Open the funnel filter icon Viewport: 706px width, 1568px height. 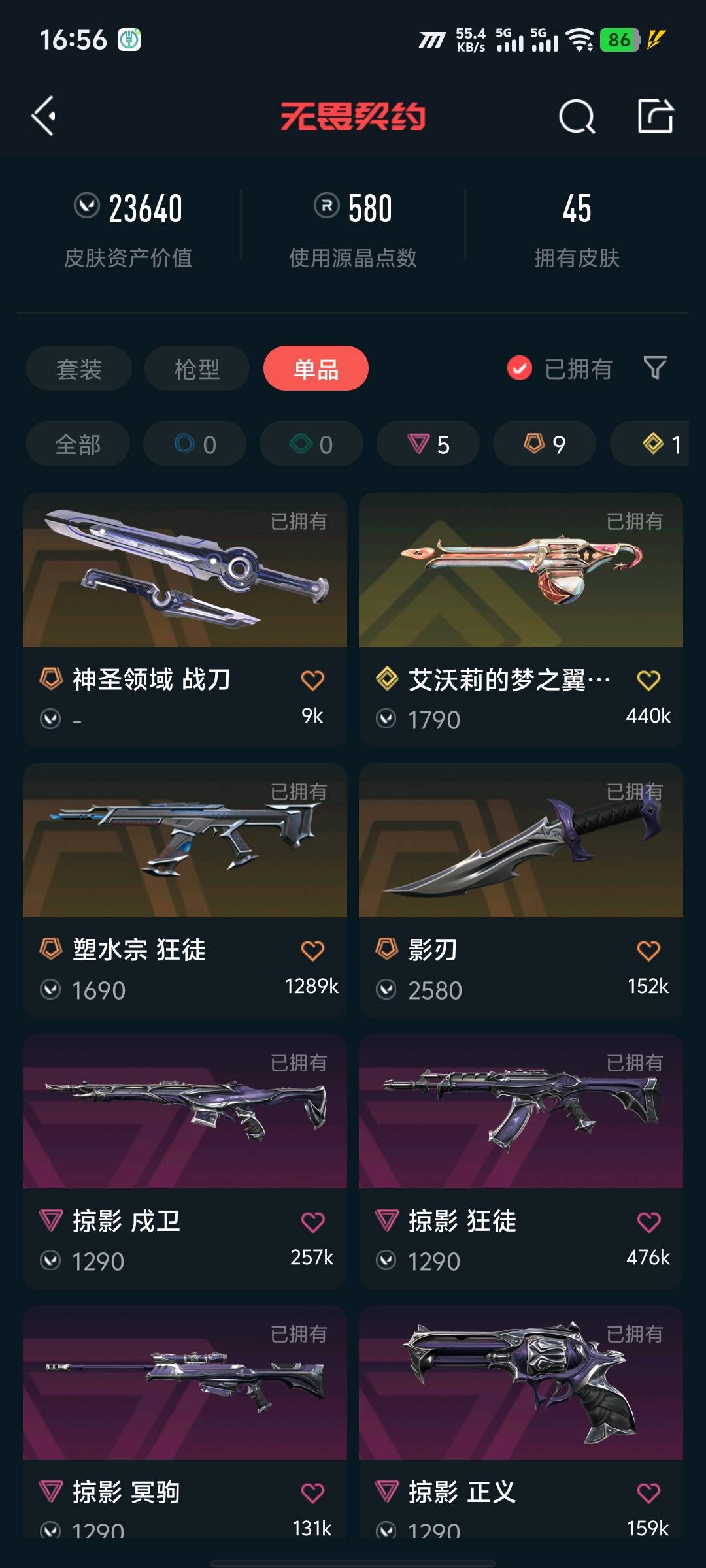tap(655, 368)
